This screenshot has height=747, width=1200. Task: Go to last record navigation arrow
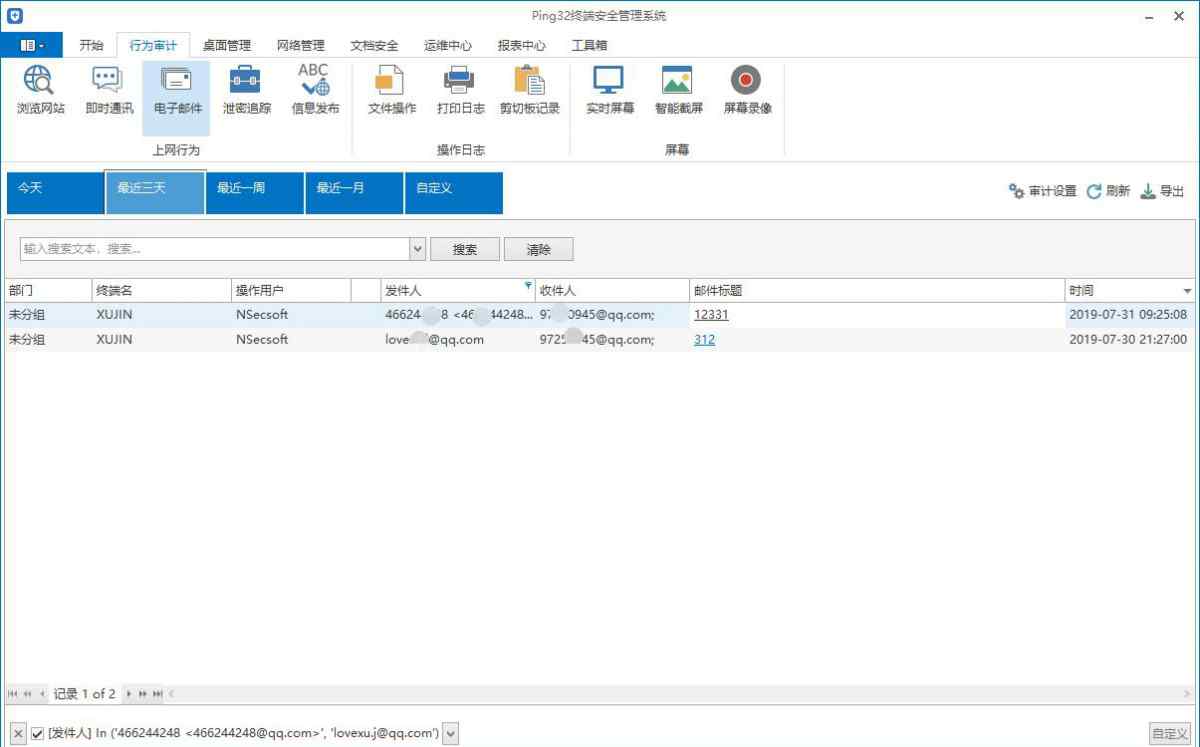[157, 694]
